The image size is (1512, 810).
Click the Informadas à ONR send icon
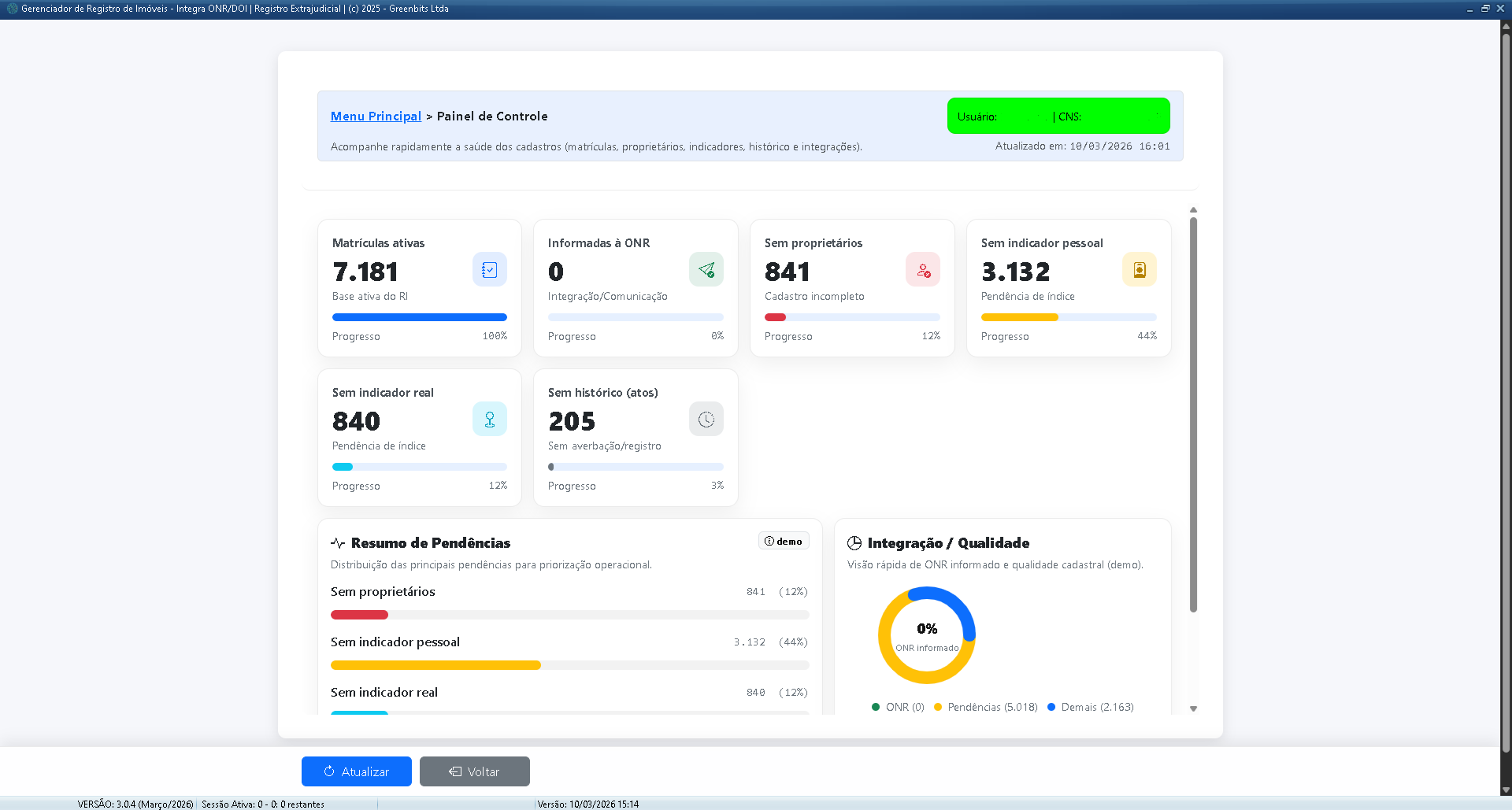click(706, 270)
